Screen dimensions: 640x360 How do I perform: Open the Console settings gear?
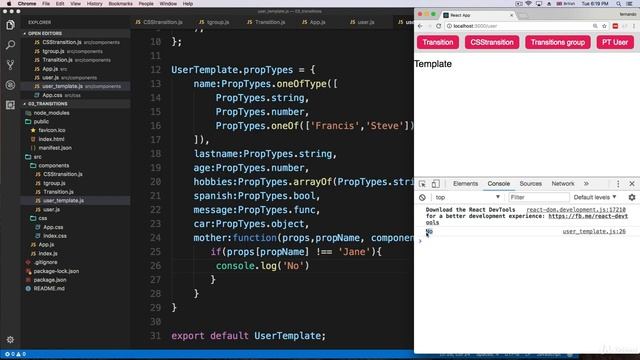pyautogui.click(x=632, y=197)
